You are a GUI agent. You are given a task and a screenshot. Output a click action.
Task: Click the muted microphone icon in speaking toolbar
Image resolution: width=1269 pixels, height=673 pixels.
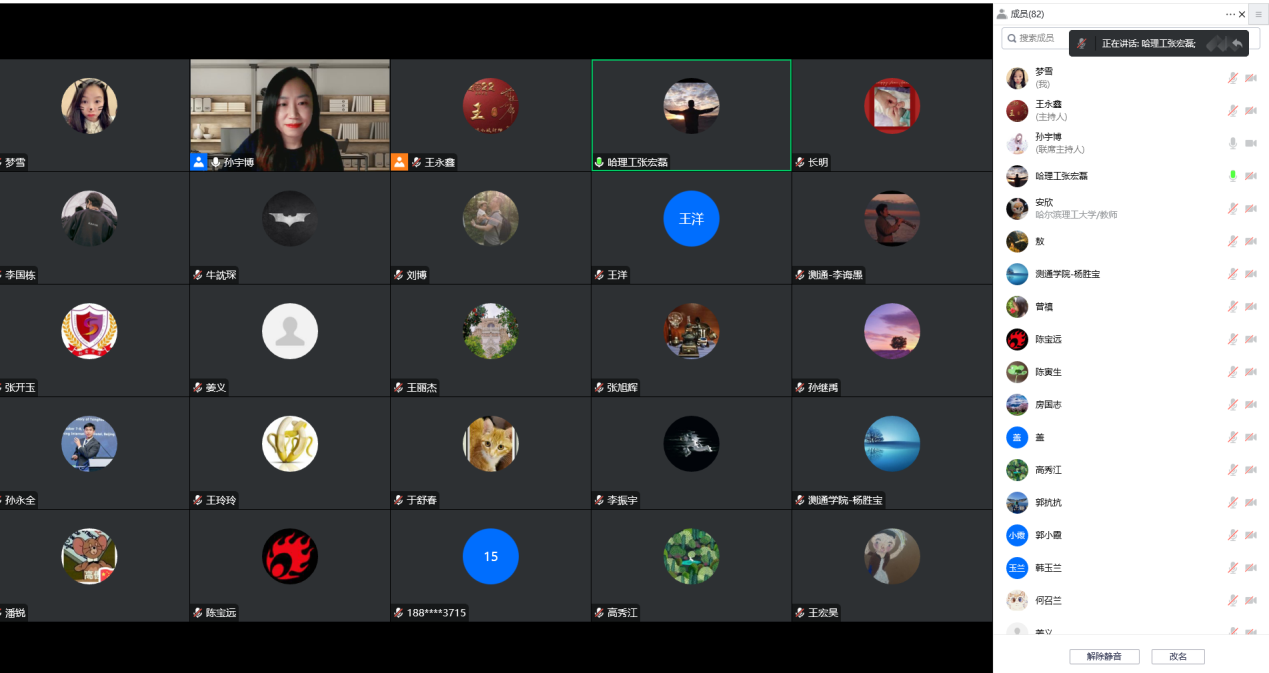(x=1082, y=44)
